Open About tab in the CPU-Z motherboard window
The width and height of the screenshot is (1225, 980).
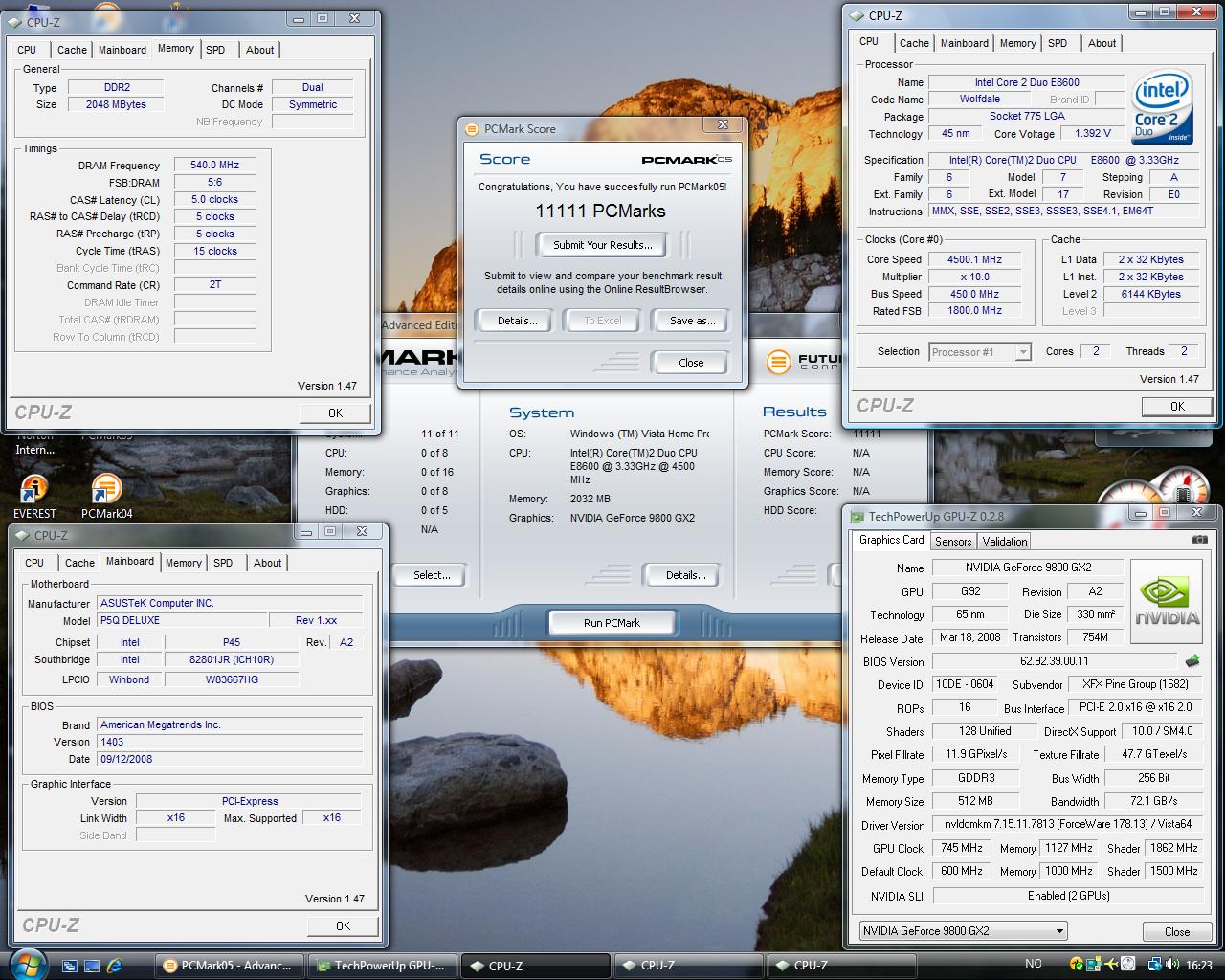pos(267,563)
